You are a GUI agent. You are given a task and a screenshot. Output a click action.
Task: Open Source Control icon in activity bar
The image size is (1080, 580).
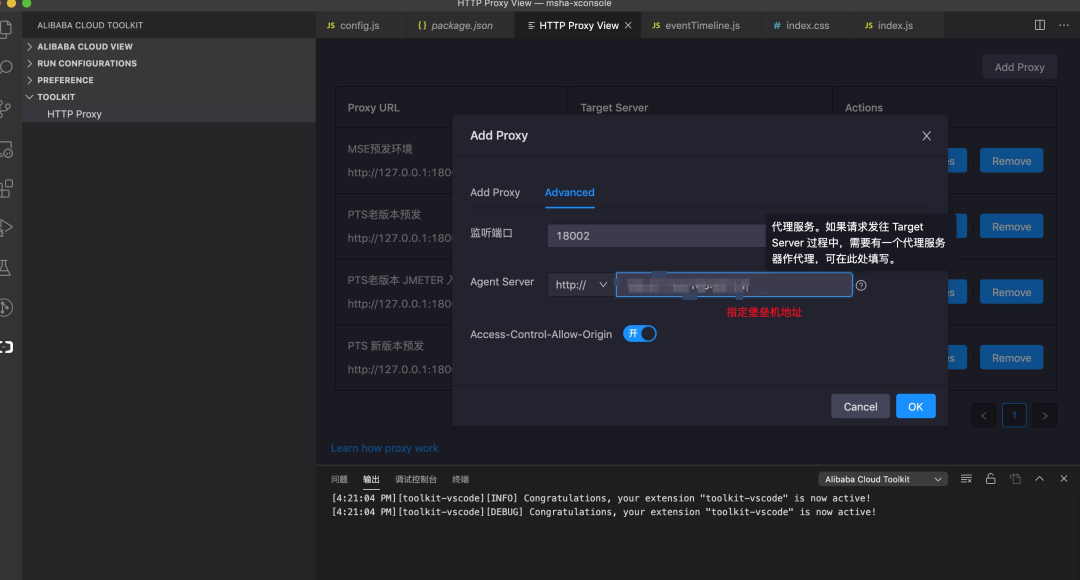click(x=6, y=108)
